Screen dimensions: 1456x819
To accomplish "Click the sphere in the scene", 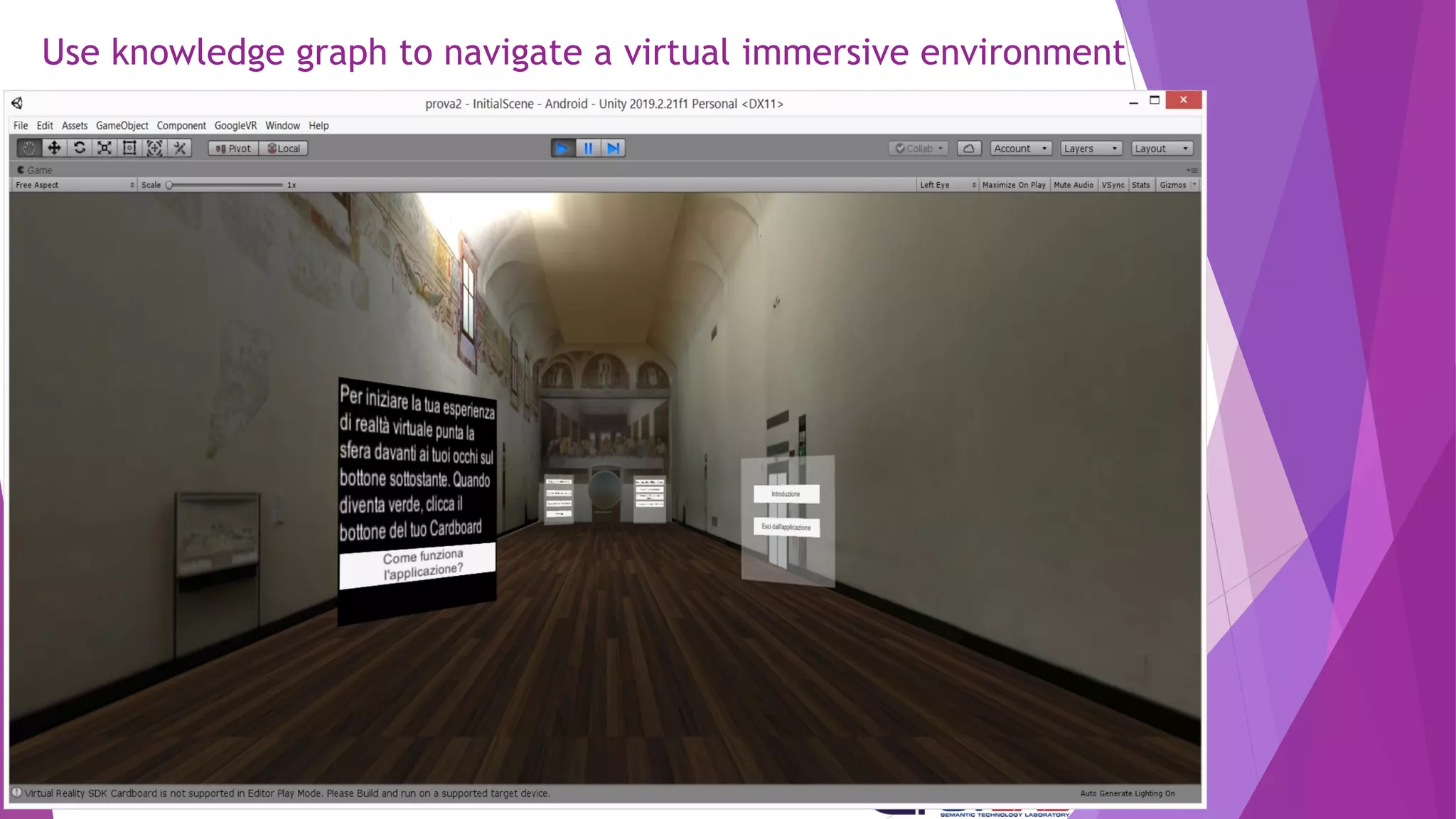I will pyautogui.click(x=604, y=488).
